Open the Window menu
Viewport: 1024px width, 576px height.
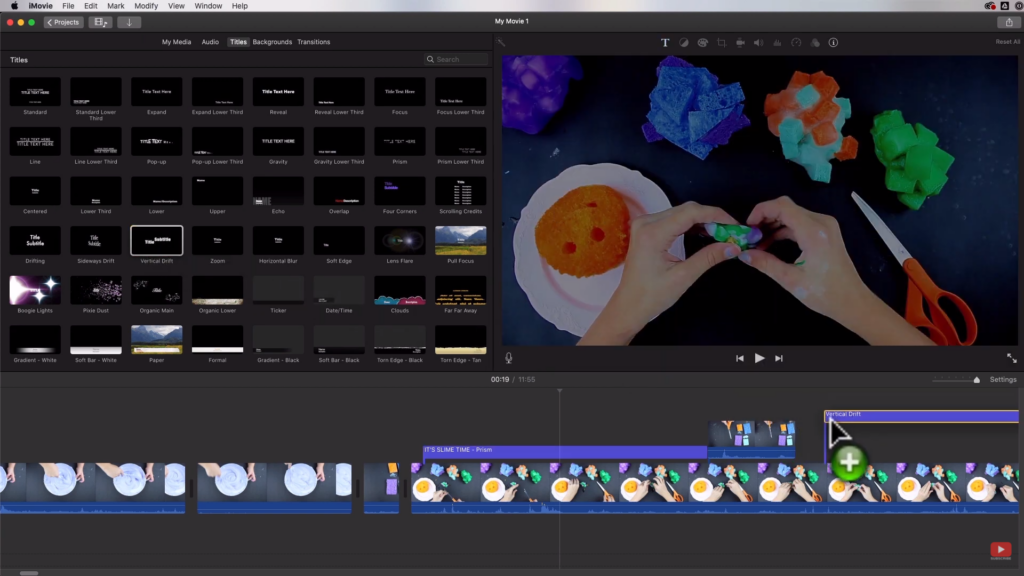208,6
